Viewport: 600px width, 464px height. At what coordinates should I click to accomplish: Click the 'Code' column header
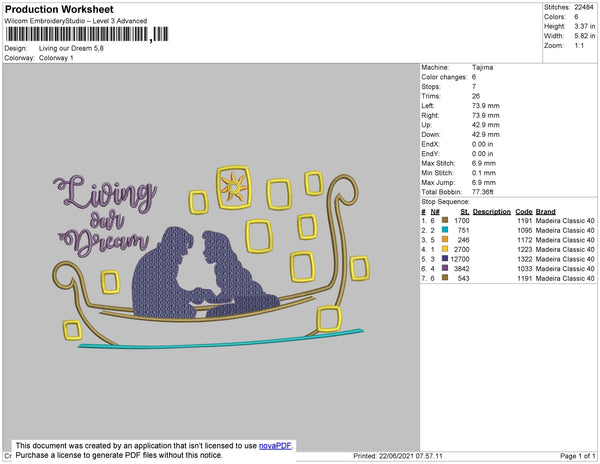tap(523, 212)
